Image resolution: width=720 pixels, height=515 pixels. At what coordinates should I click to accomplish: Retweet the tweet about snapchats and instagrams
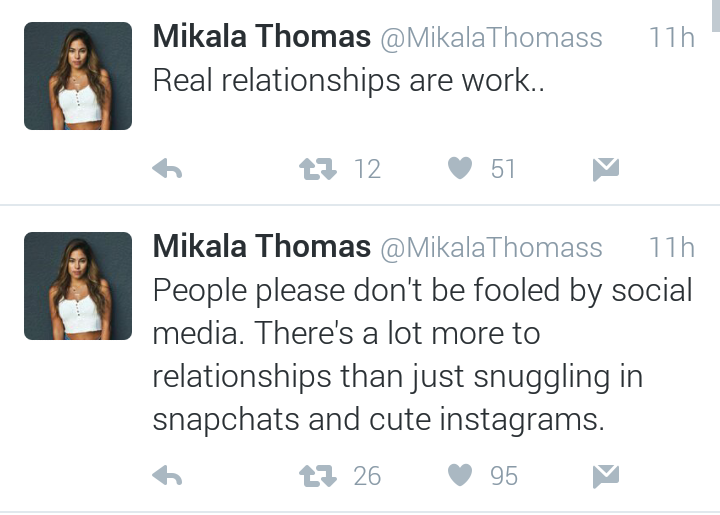pyautogui.click(x=318, y=476)
